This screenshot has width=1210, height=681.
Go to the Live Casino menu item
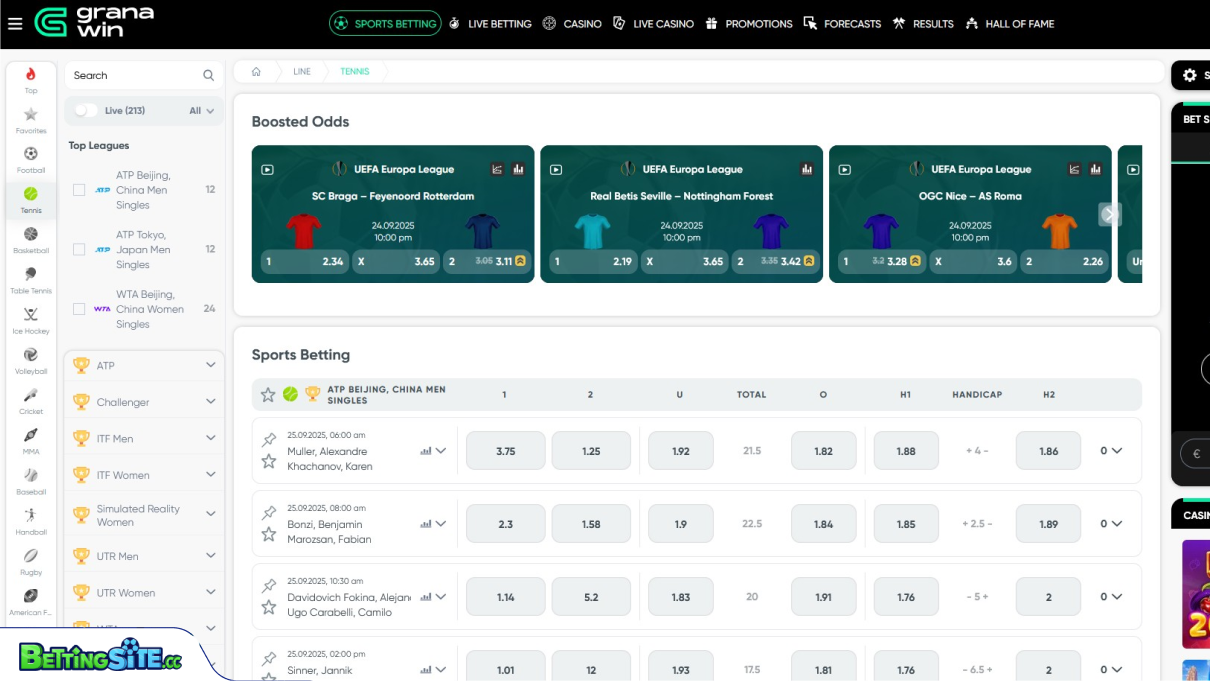(x=653, y=24)
